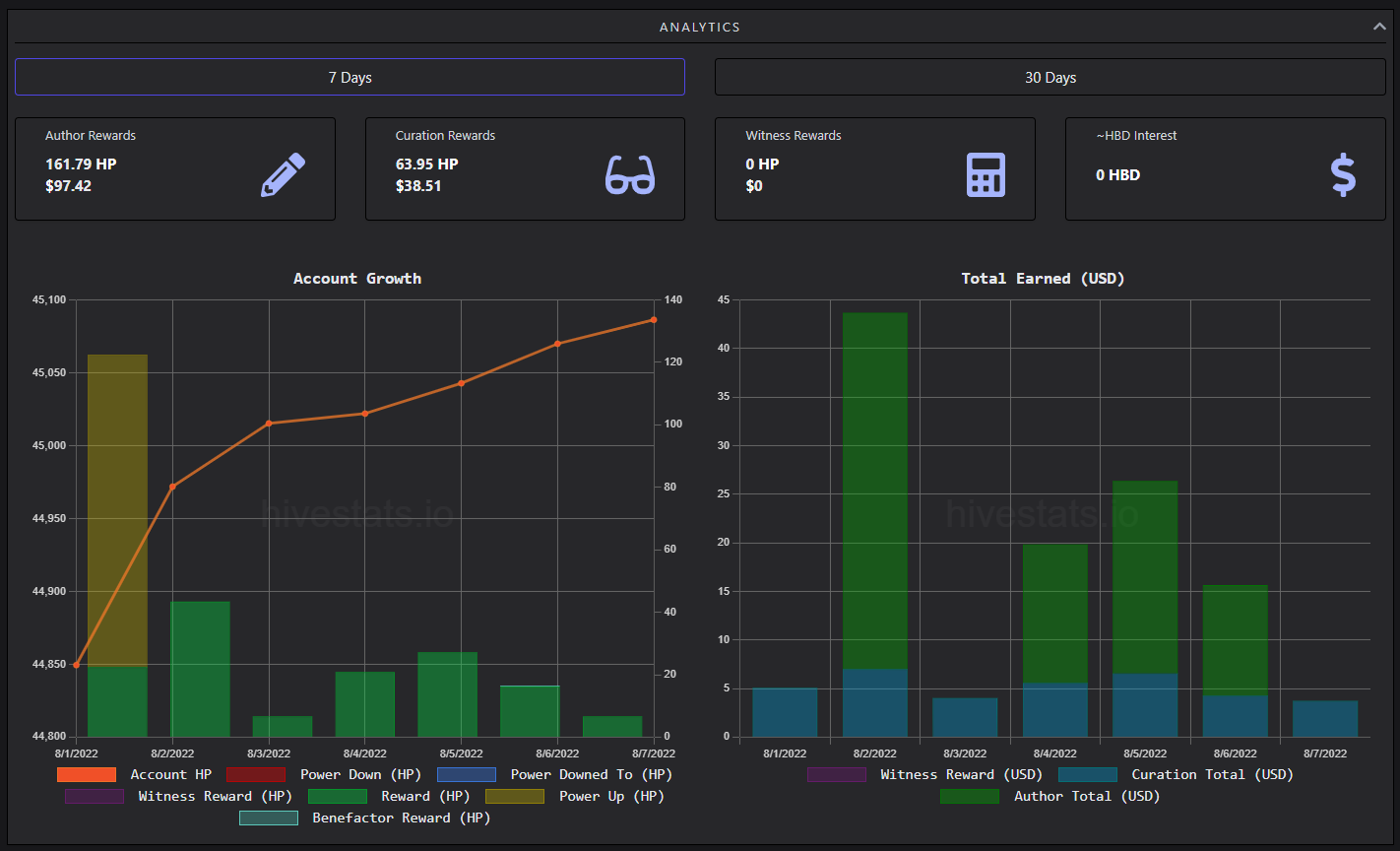The width and height of the screenshot is (1400, 851).
Task: Click the dollar sign icon in HBD Interest
Action: point(1343,174)
